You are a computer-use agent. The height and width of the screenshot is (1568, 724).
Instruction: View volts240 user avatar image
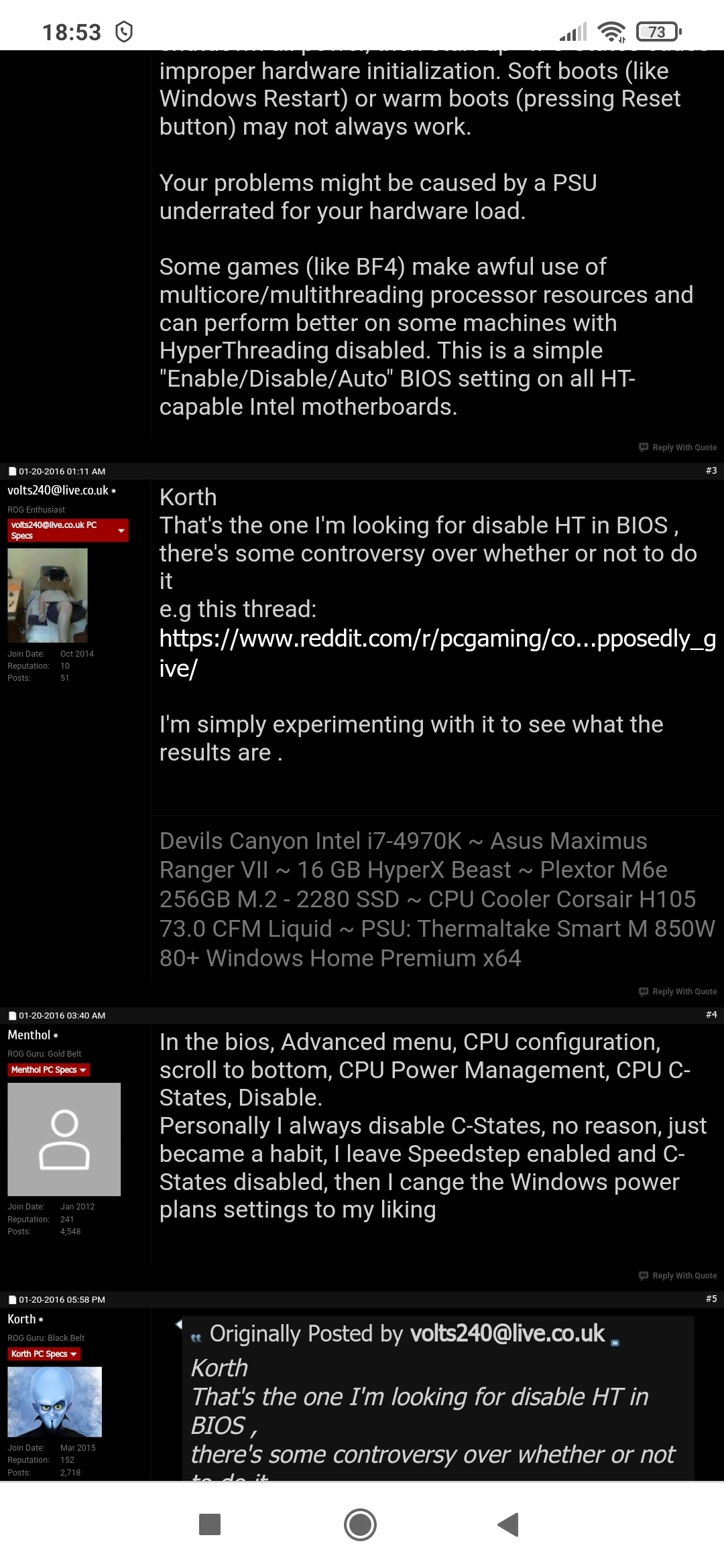(x=48, y=595)
